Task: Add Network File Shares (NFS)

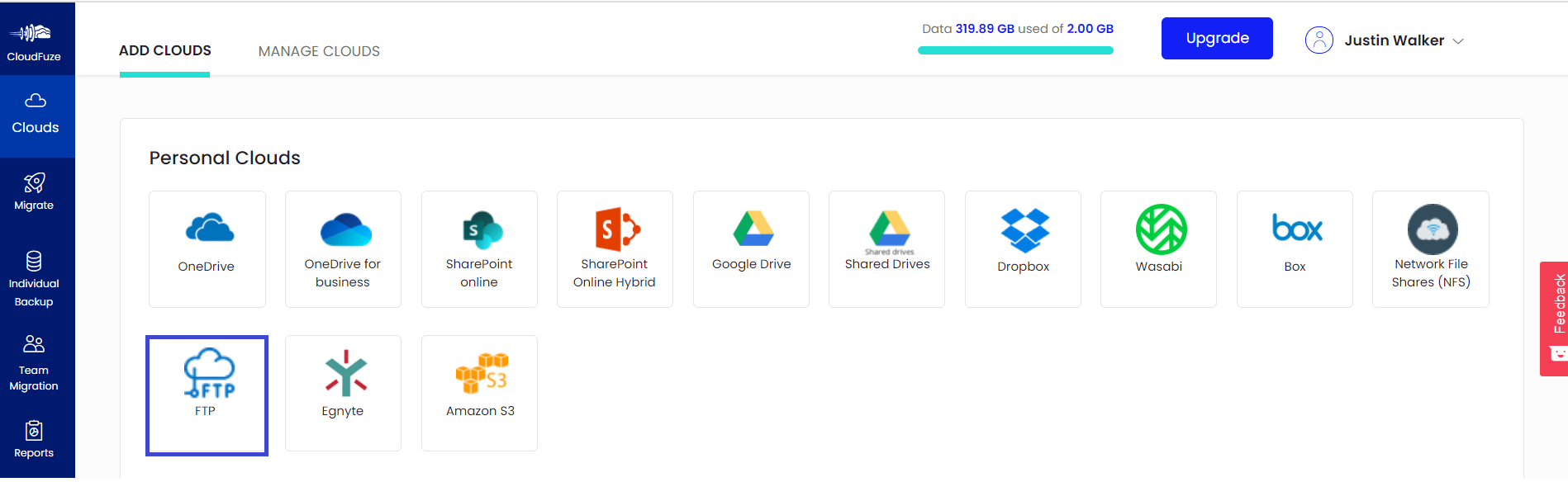Action: point(1430,248)
